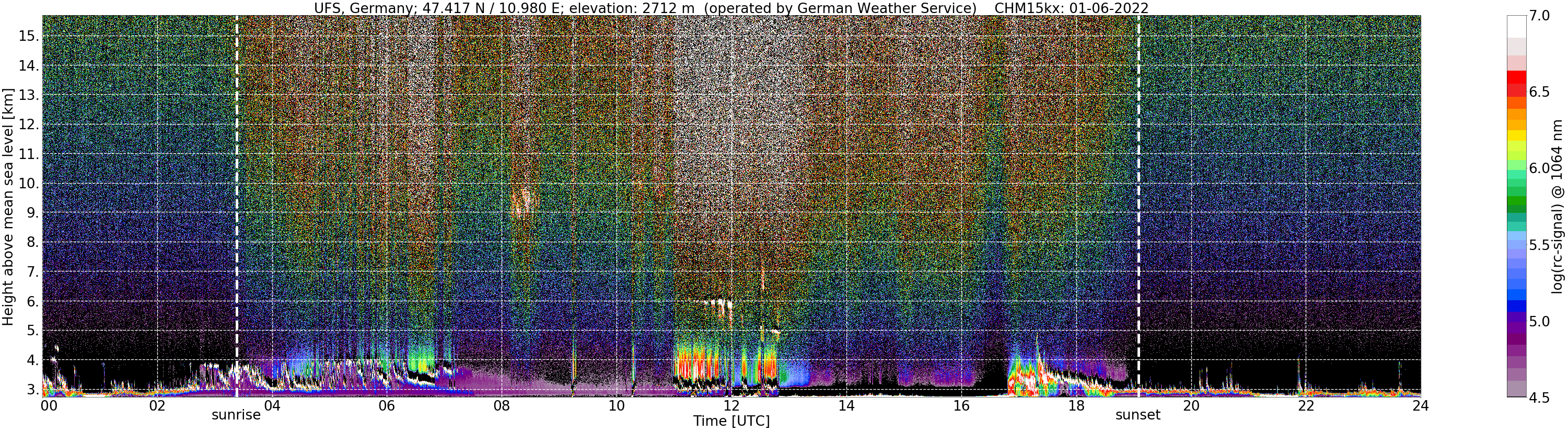
Task: Click the height tick label "3."
Action: pyautogui.click(x=32, y=390)
